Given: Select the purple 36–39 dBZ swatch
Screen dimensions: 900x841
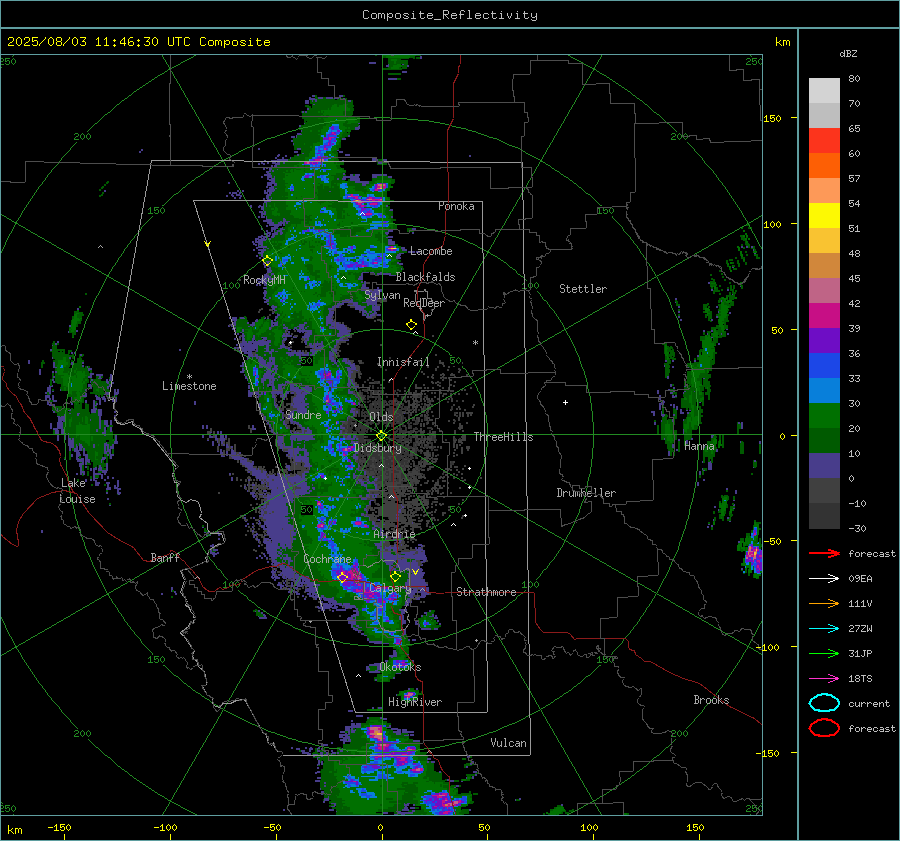Looking at the screenshot, I should click(x=824, y=340).
